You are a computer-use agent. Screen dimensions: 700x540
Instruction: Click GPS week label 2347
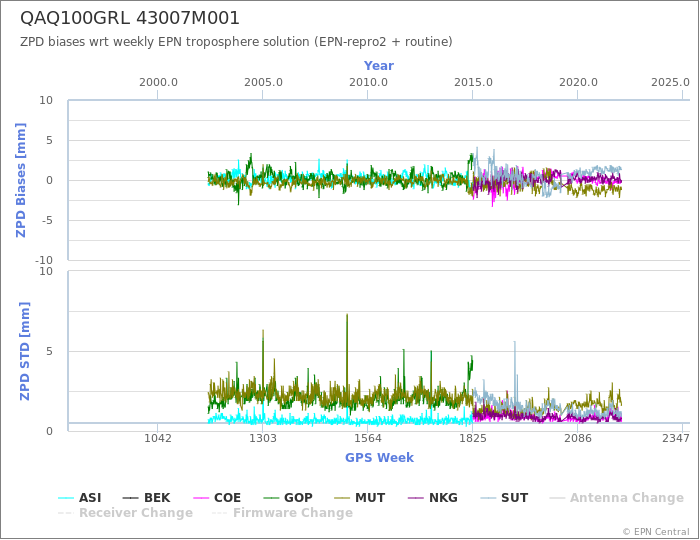(x=676, y=438)
